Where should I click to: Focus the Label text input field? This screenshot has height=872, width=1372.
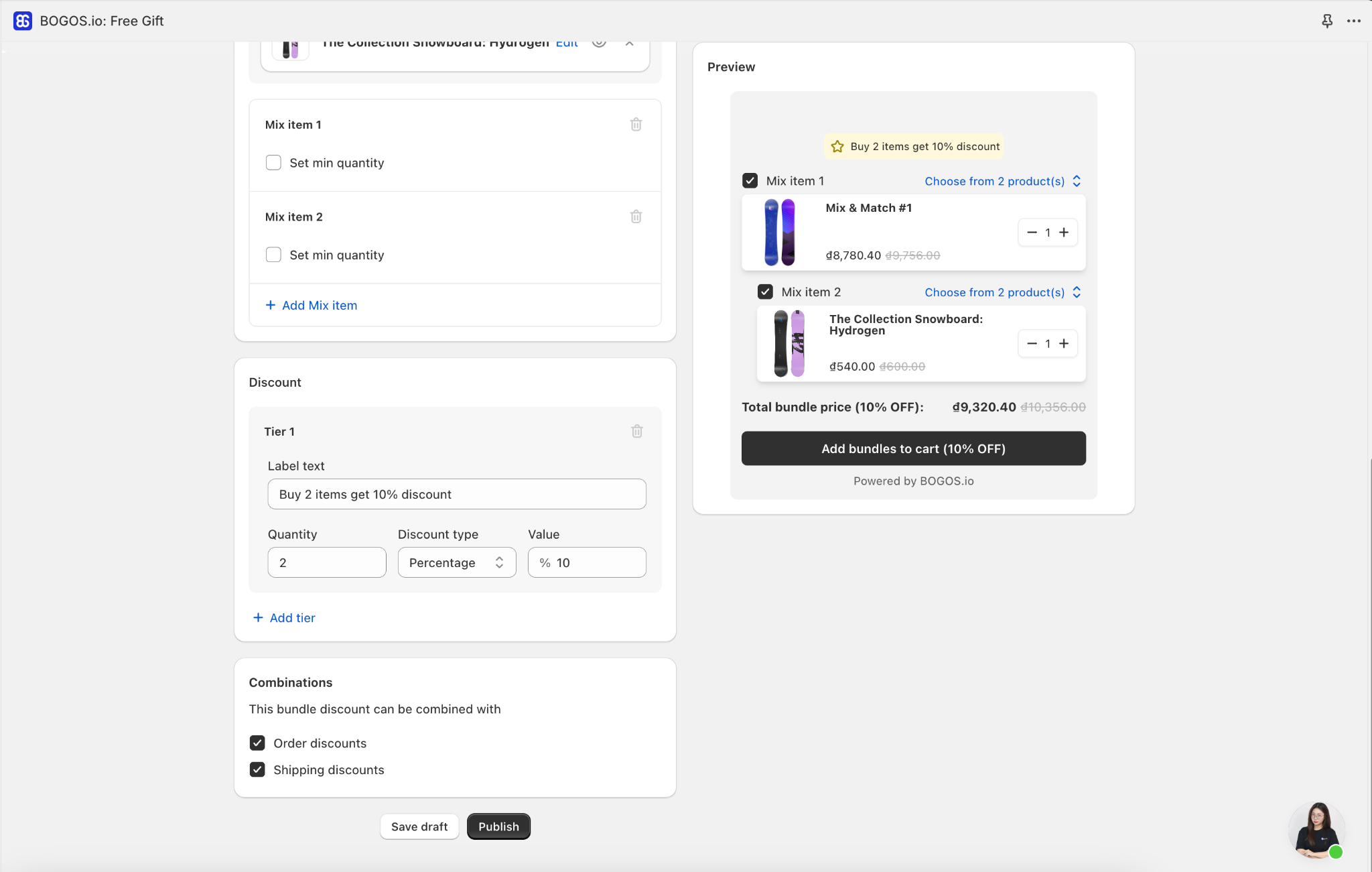pyautogui.click(x=457, y=494)
